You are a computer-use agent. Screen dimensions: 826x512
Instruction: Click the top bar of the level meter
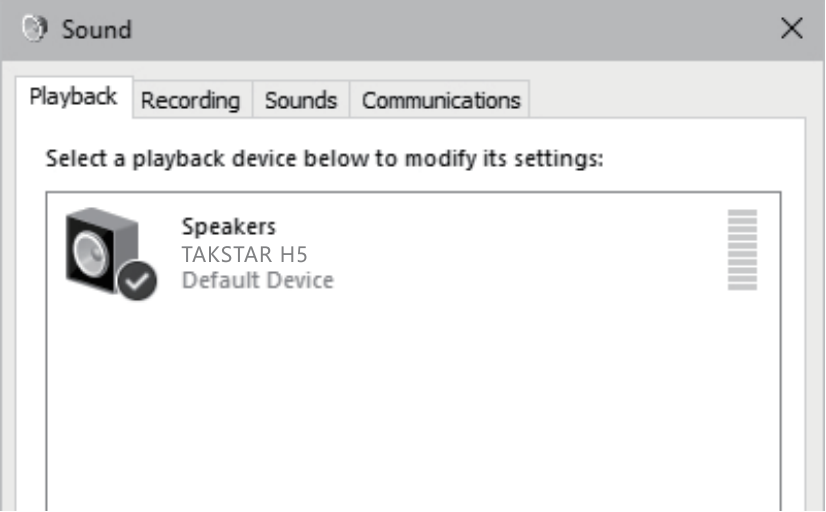[742, 213]
